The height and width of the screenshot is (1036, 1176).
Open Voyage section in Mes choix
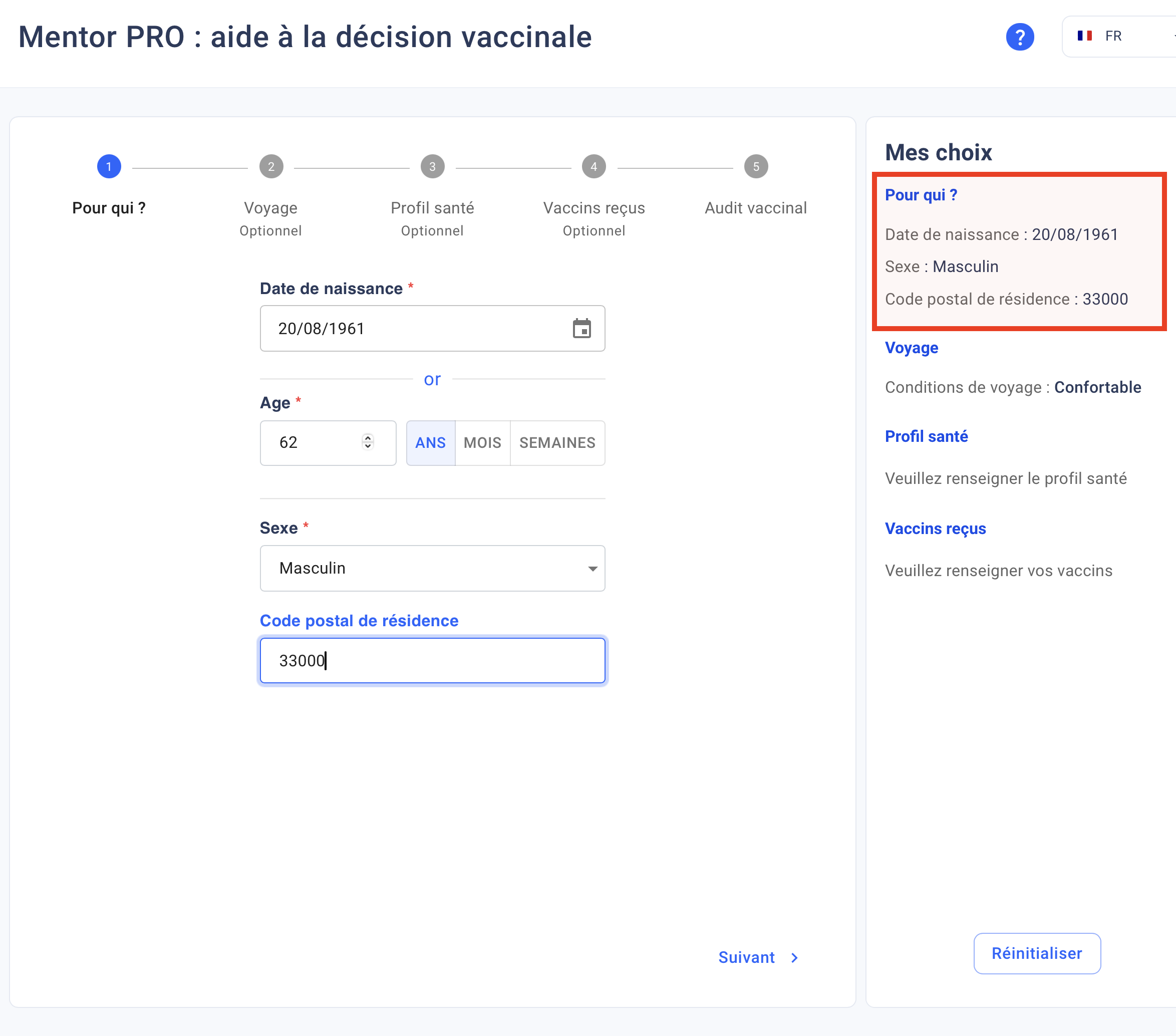(912, 348)
